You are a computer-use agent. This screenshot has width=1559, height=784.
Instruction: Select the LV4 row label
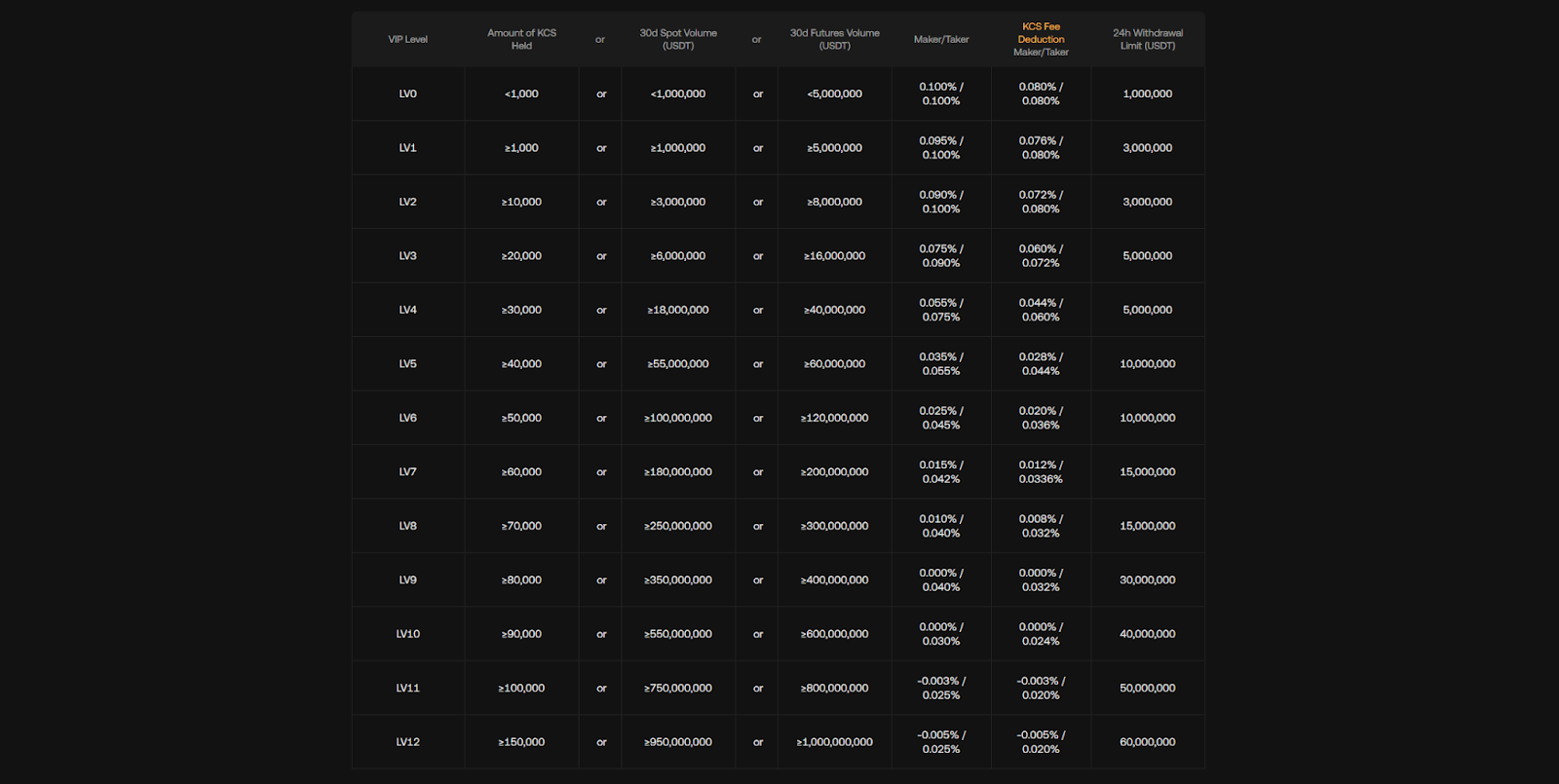coord(407,311)
